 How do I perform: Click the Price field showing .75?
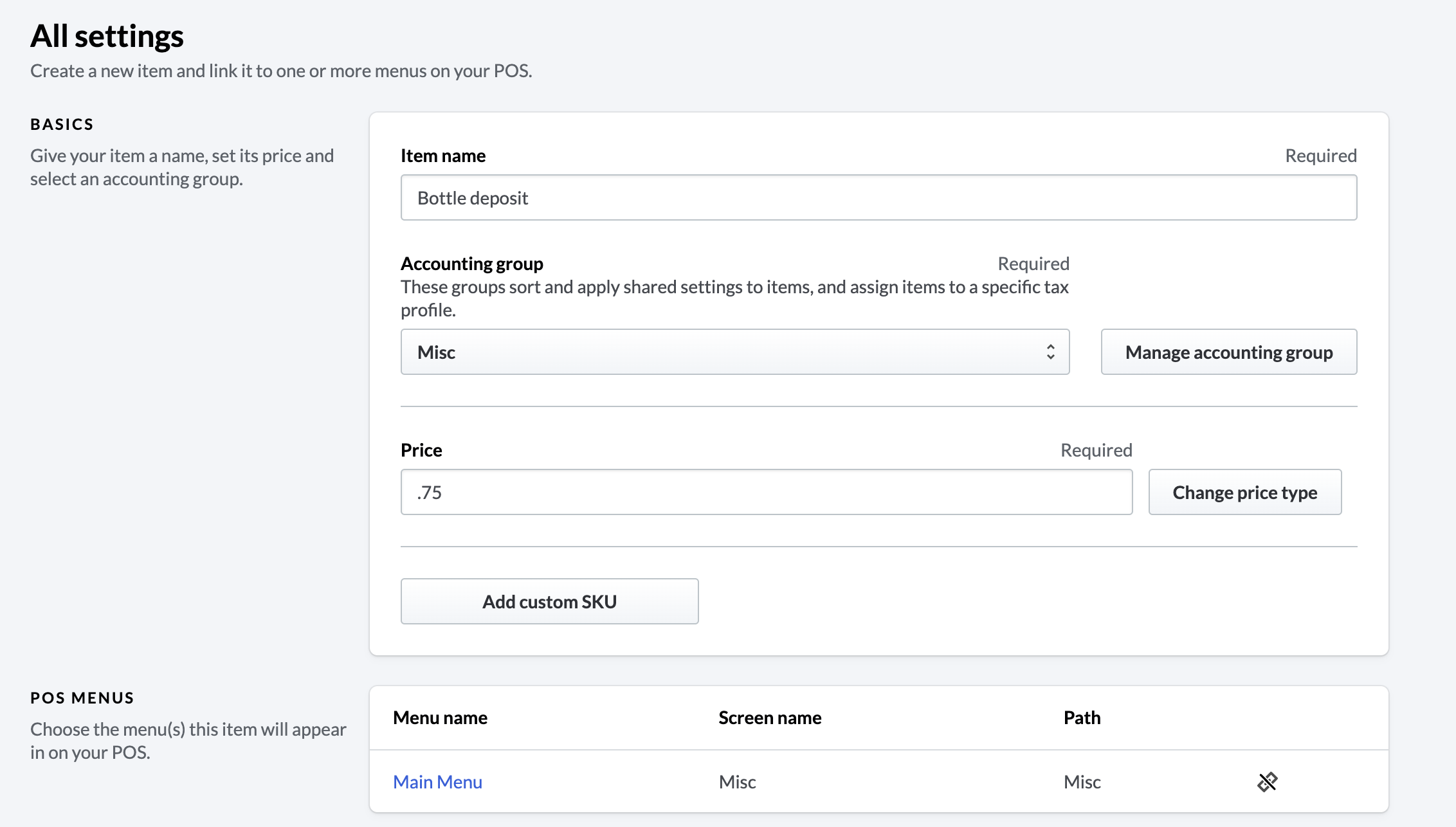766,492
